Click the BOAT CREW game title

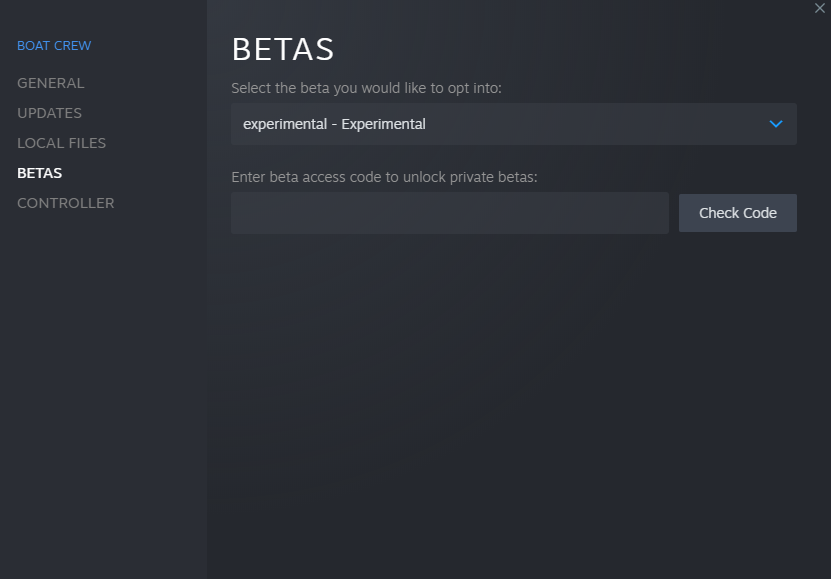pyautogui.click(x=54, y=46)
